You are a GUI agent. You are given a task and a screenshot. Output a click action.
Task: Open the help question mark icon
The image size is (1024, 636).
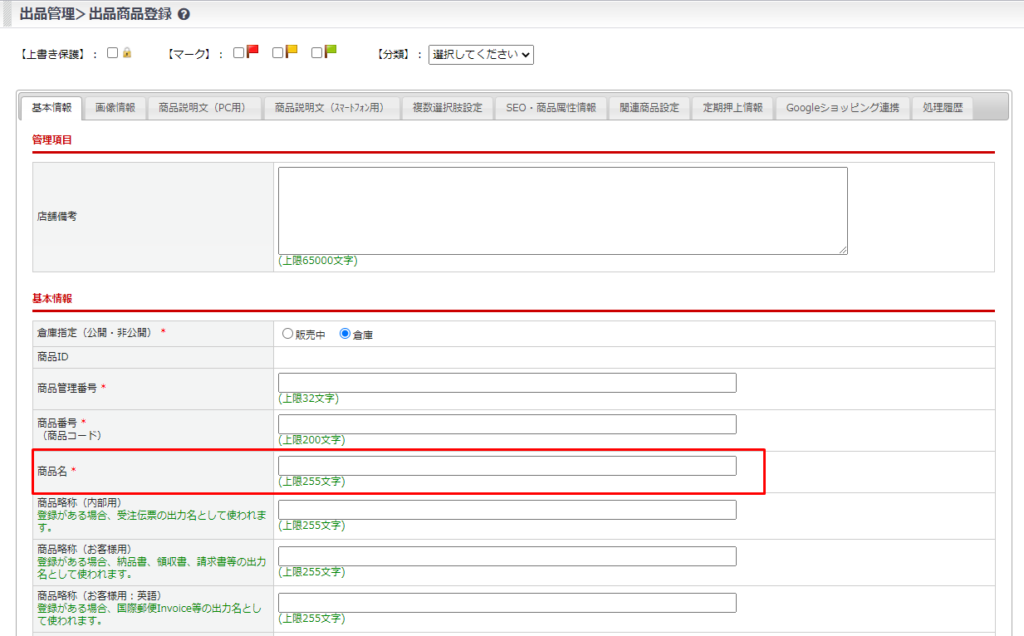click(184, 14)
